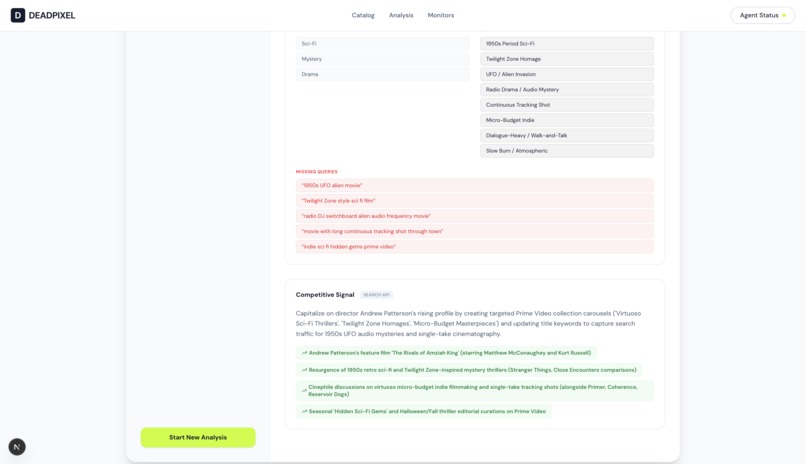Click the Twilight Zone Homage tag
The width and height of the screenshot is (806, 464).
click(x=567, y=59)
